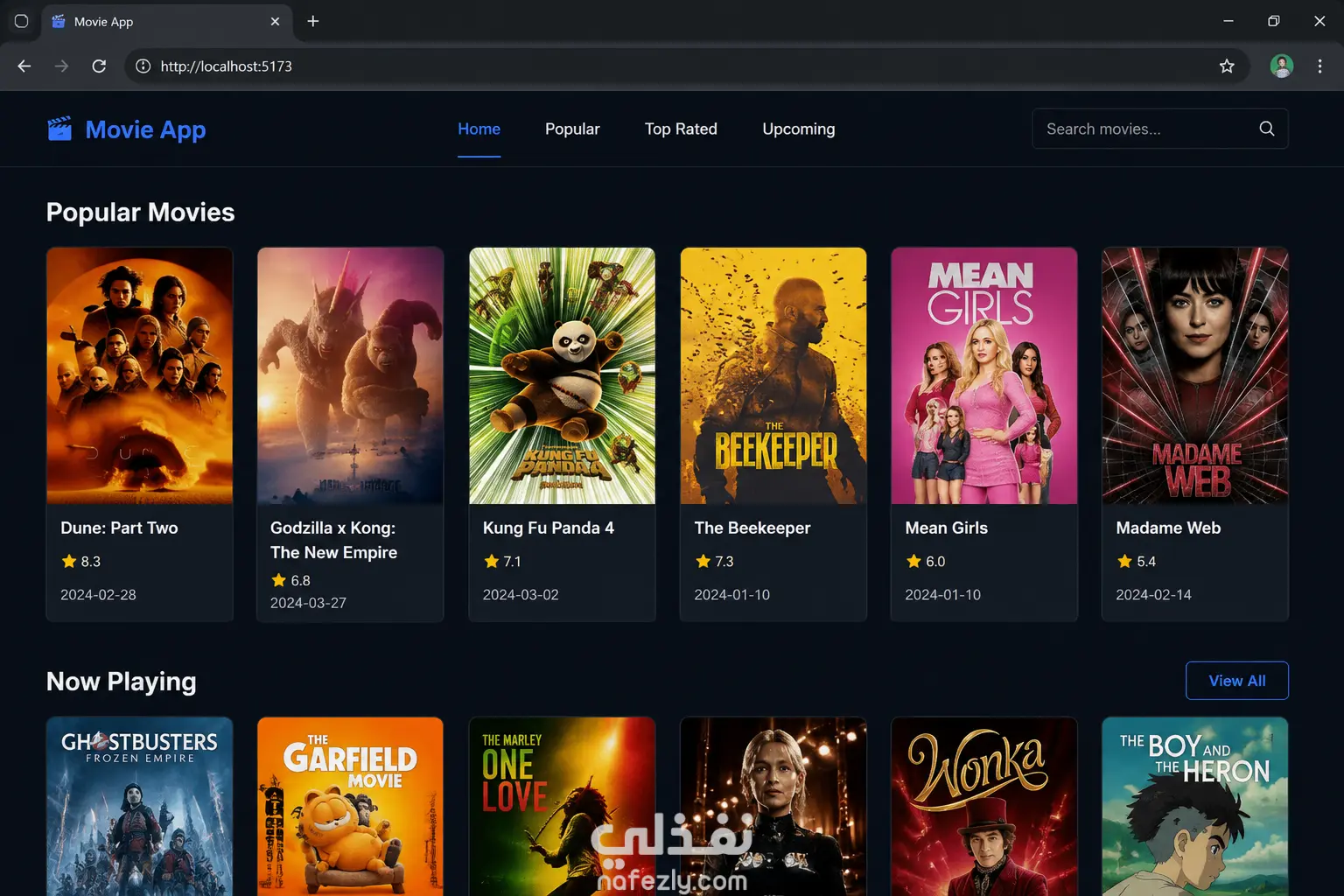Click the 2024-03-02 release date
Screen dimensions: 1344x896
click(521, 595)
